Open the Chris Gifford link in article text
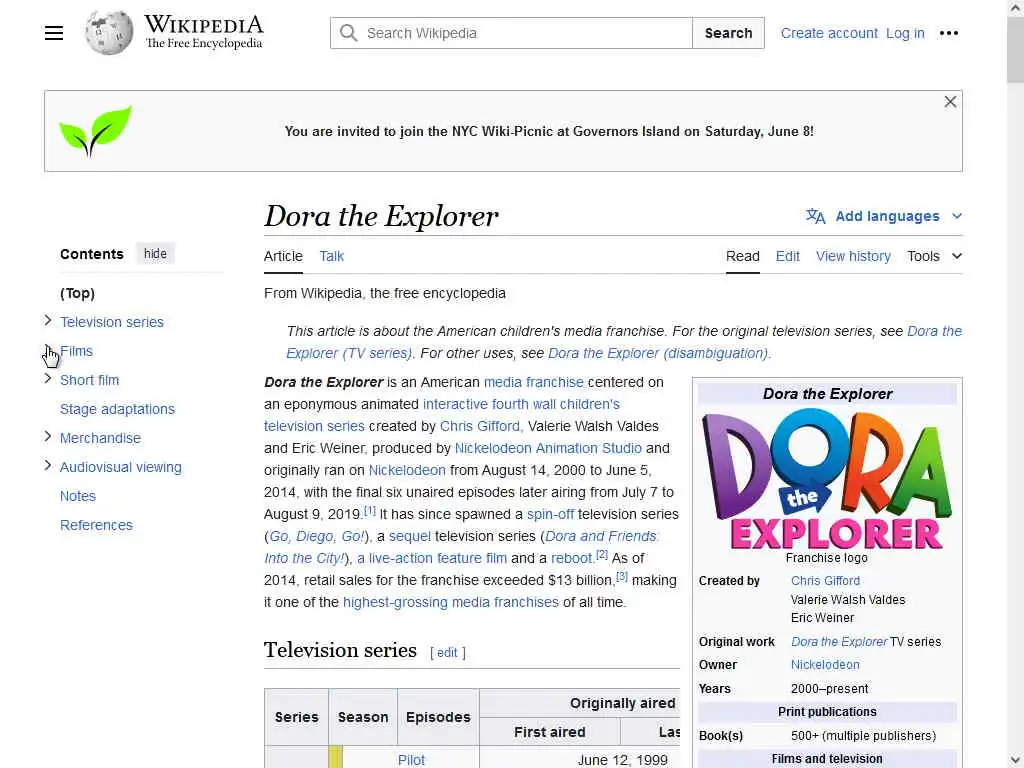 (x=480, y=426)
